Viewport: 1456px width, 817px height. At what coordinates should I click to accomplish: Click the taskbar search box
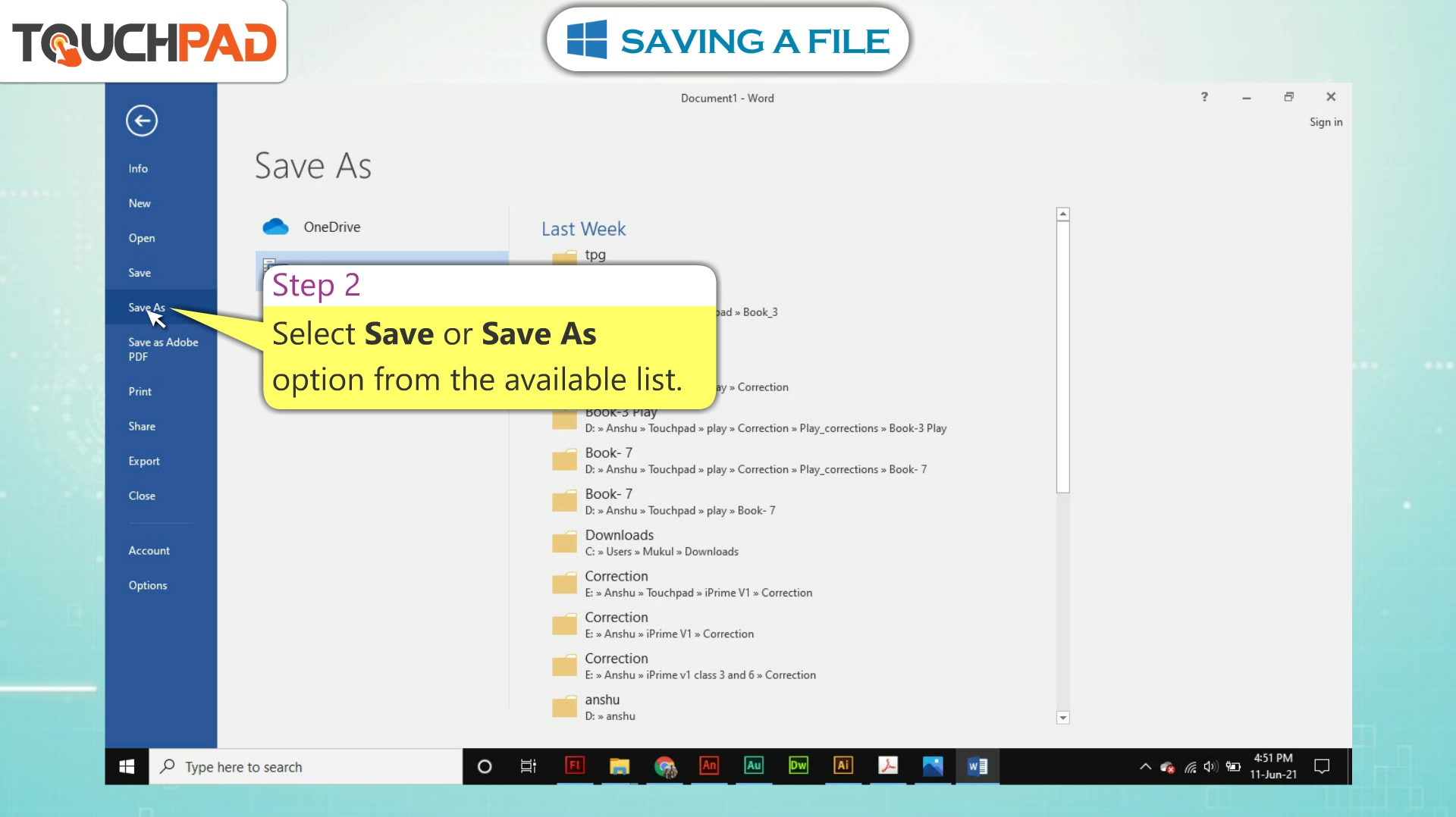(306, 767)
